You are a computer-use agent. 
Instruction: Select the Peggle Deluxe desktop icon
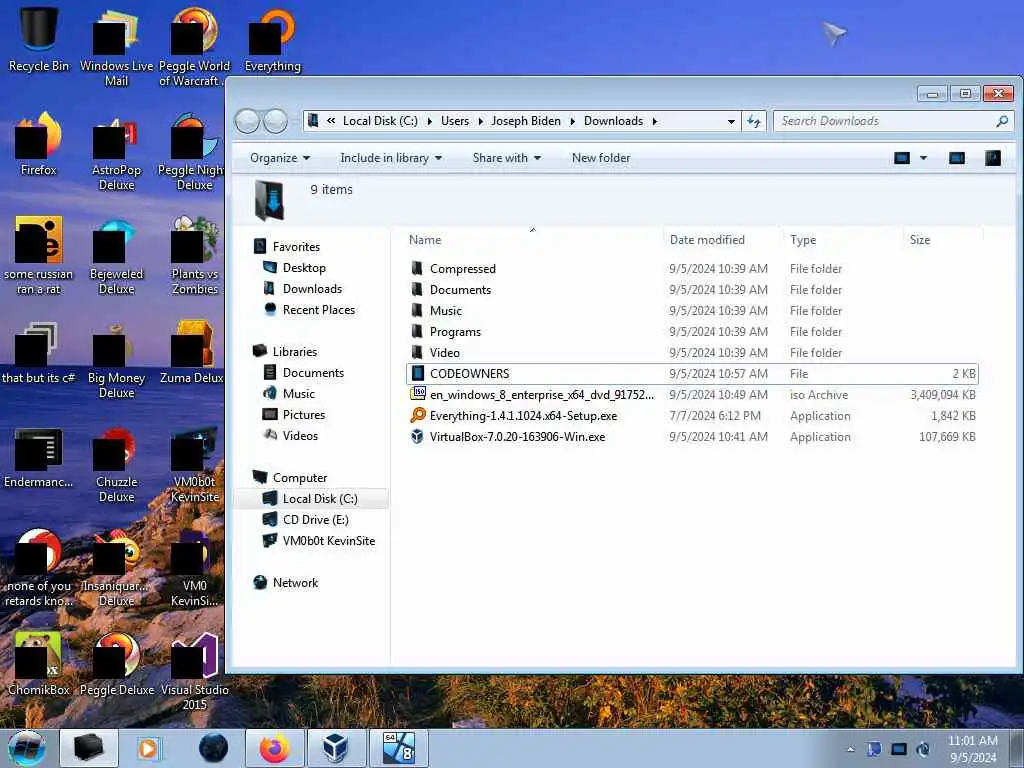pyautogui.click(x=116, y=663)
